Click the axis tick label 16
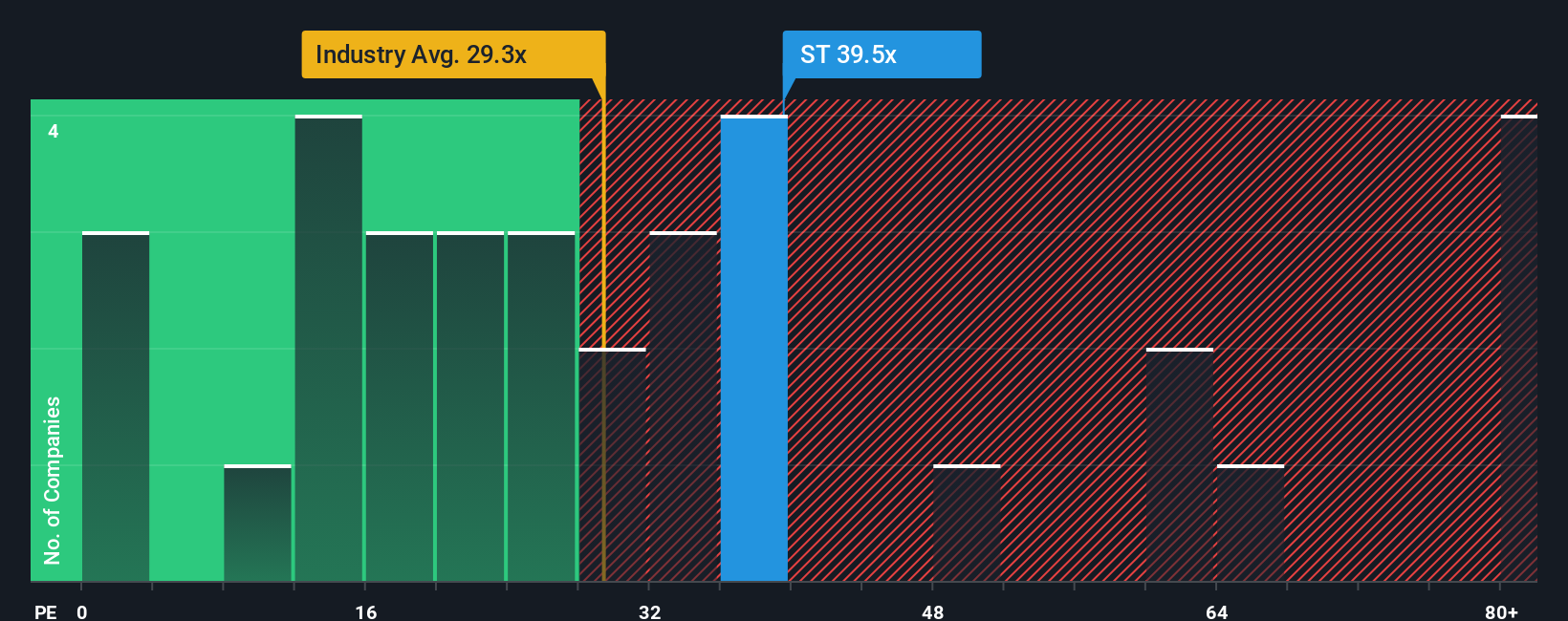This screenshot has height=621, width=1568. 366,611
